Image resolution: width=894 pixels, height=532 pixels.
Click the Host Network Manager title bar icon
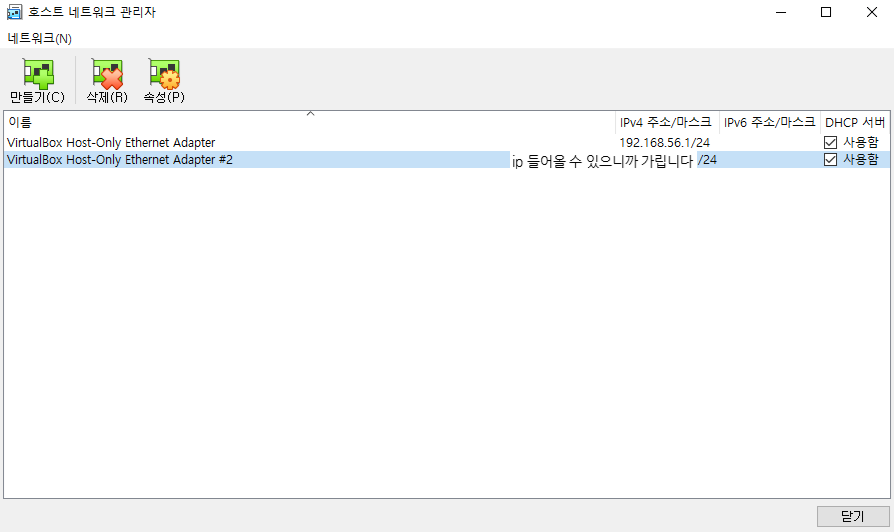click(14, 12)
